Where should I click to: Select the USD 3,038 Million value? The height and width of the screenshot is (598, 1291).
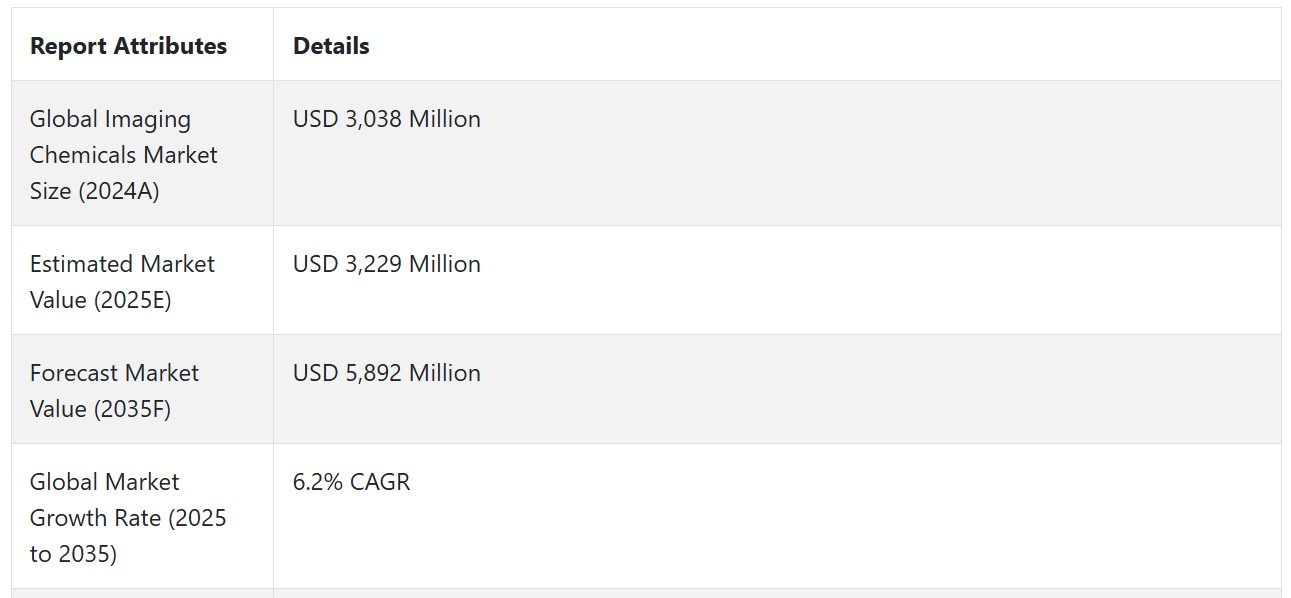[387, 119]
